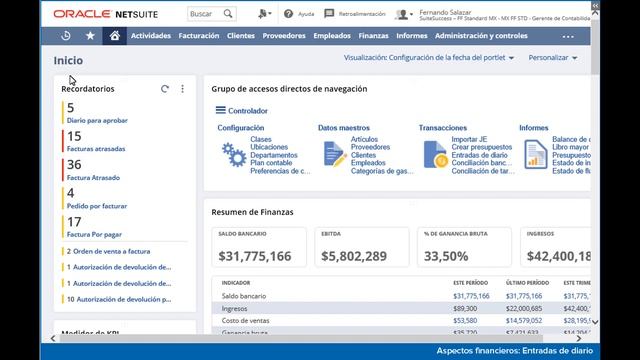Open the shortcuts star icon
This screenshot has height=360, width=640.
click(x=90, y=36)
